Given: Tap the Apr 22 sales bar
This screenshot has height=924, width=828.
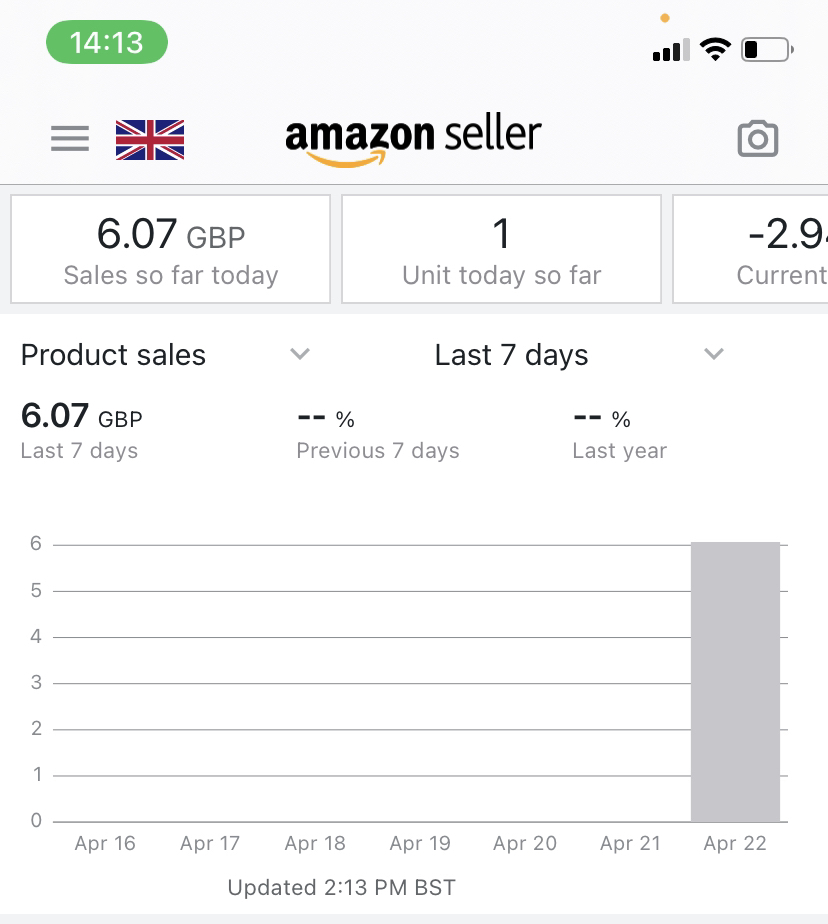Looking at the screenshot, I should click(735, 681).
